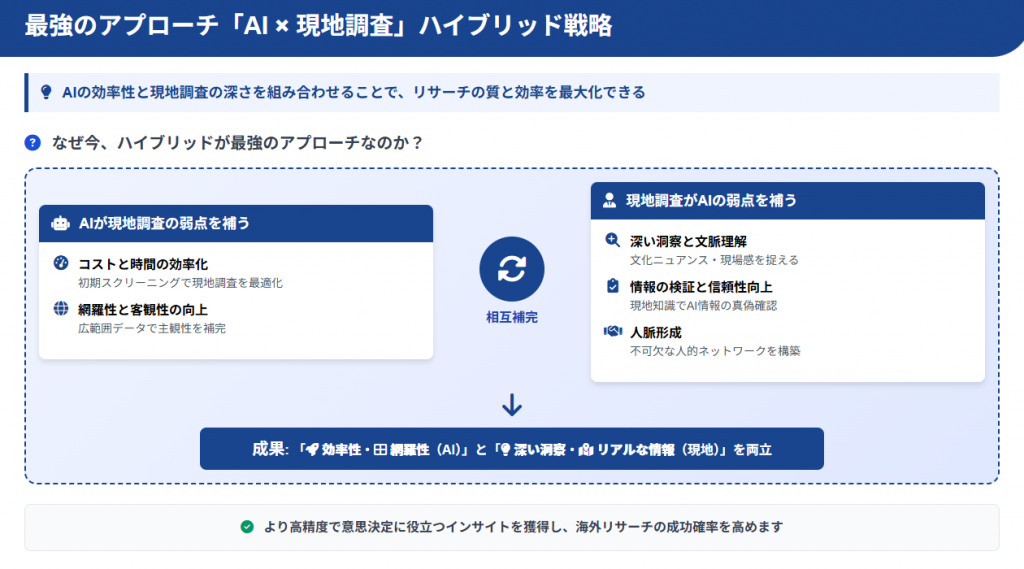Click the rocket icon in the 成果 bar

312,449
